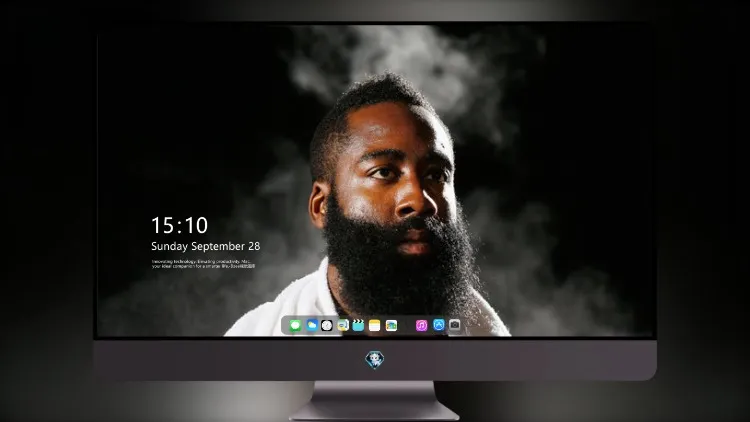Image resolution: width=750 pixels, height=422 pixels.
Task: Click the Sunday September 28 date
Action: click(206, 246)
